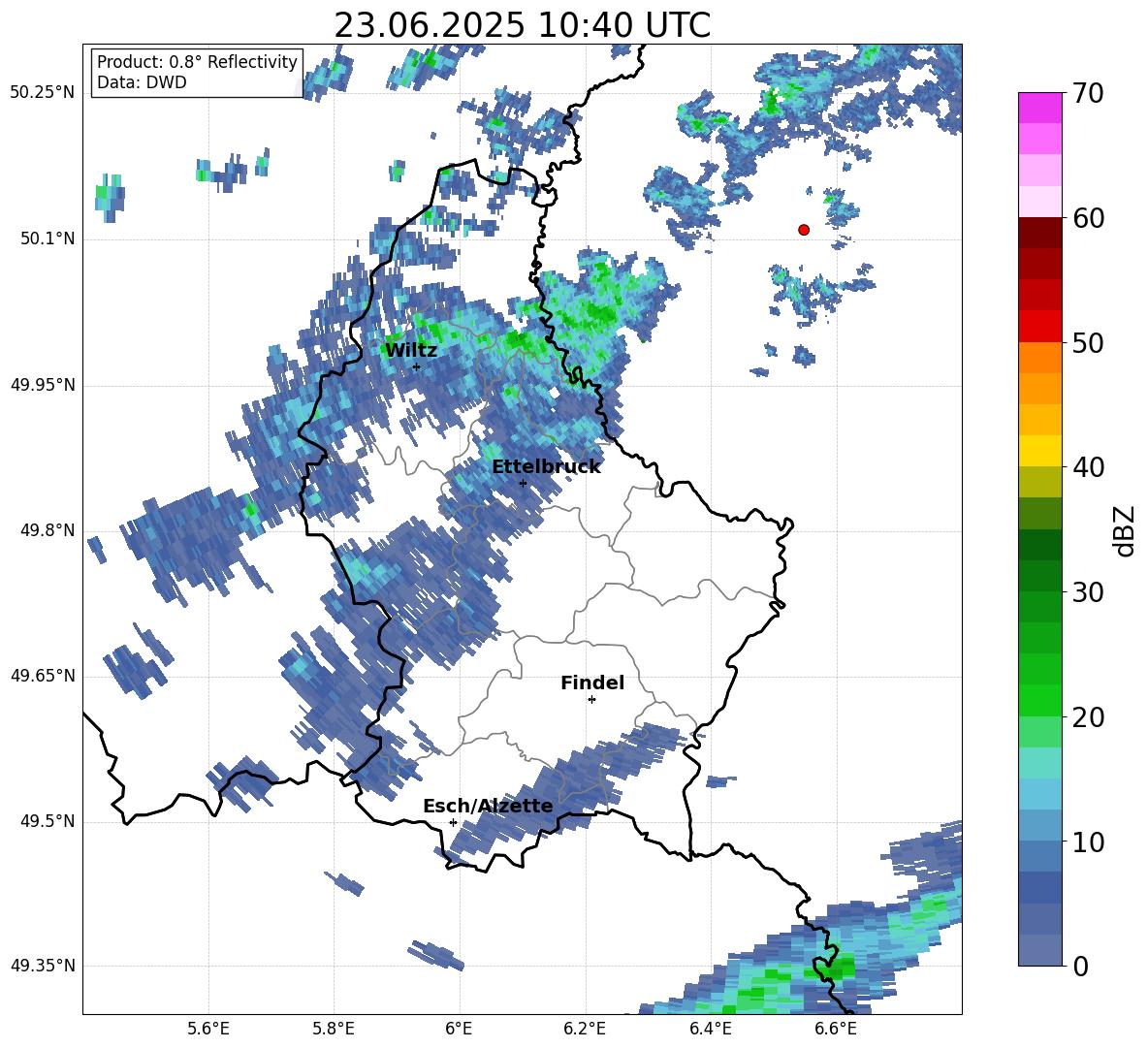Select the Ettelbruck city label
The image size is (1148, 1048).
[546, 467]
